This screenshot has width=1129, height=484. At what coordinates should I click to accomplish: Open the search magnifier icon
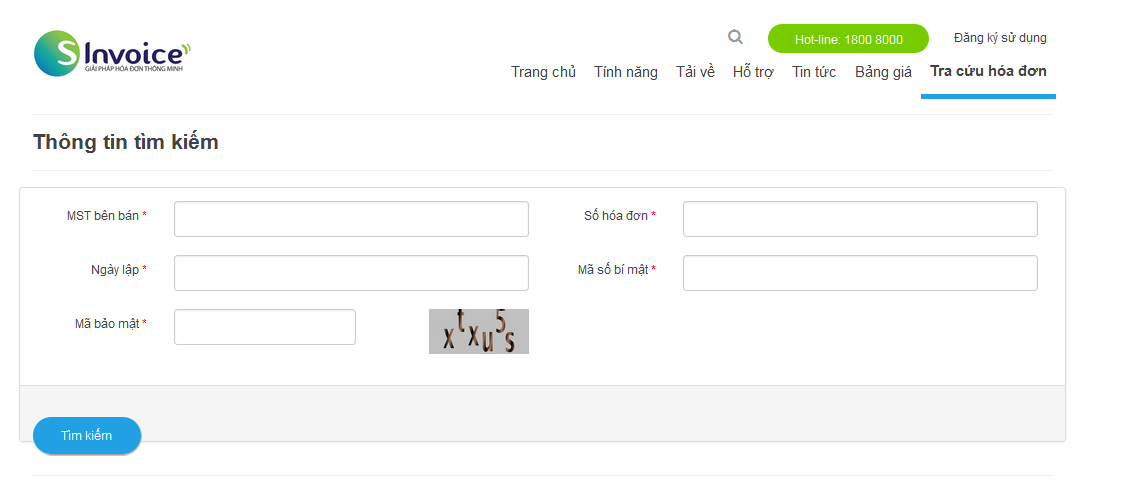point(736,38)
